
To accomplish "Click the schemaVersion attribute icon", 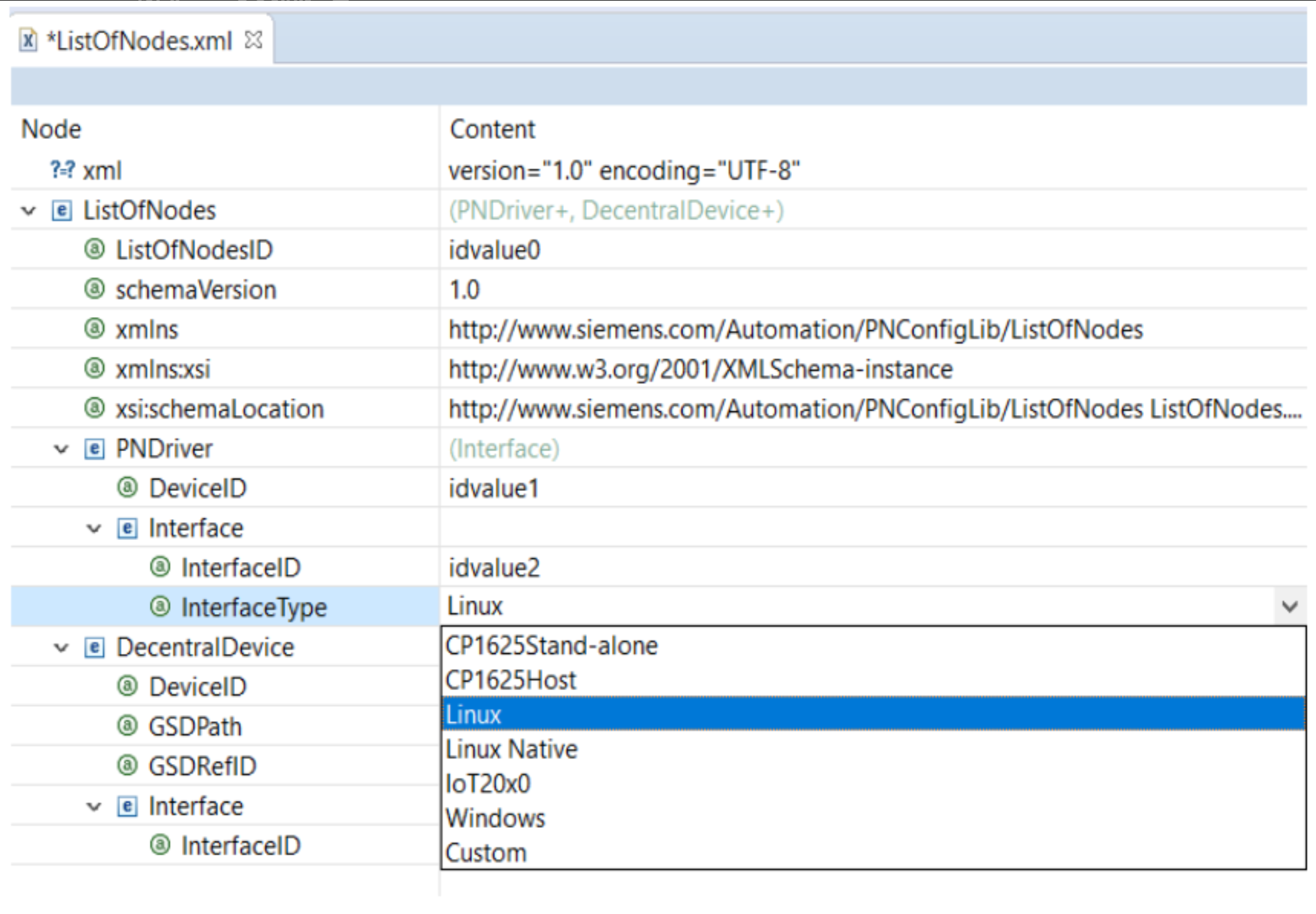I will click(x=94, y=289).
